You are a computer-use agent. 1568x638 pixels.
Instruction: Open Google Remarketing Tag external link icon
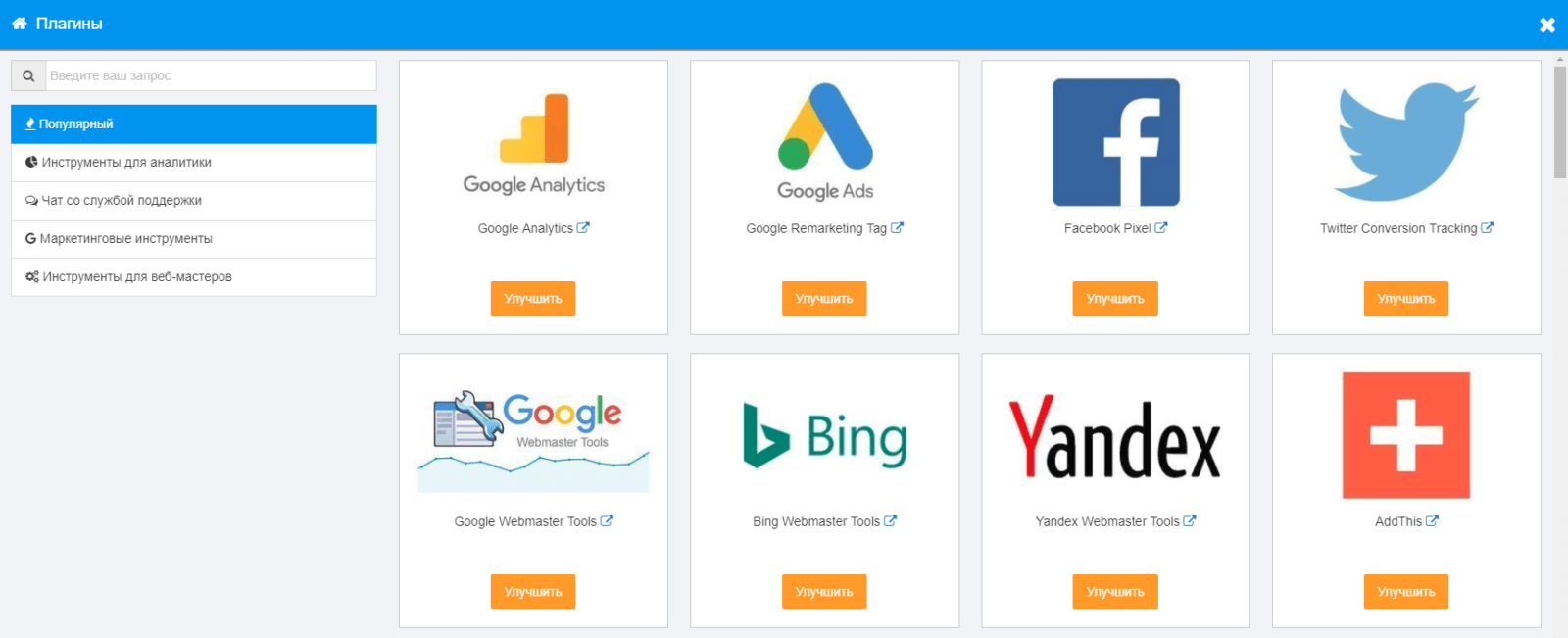897,227
